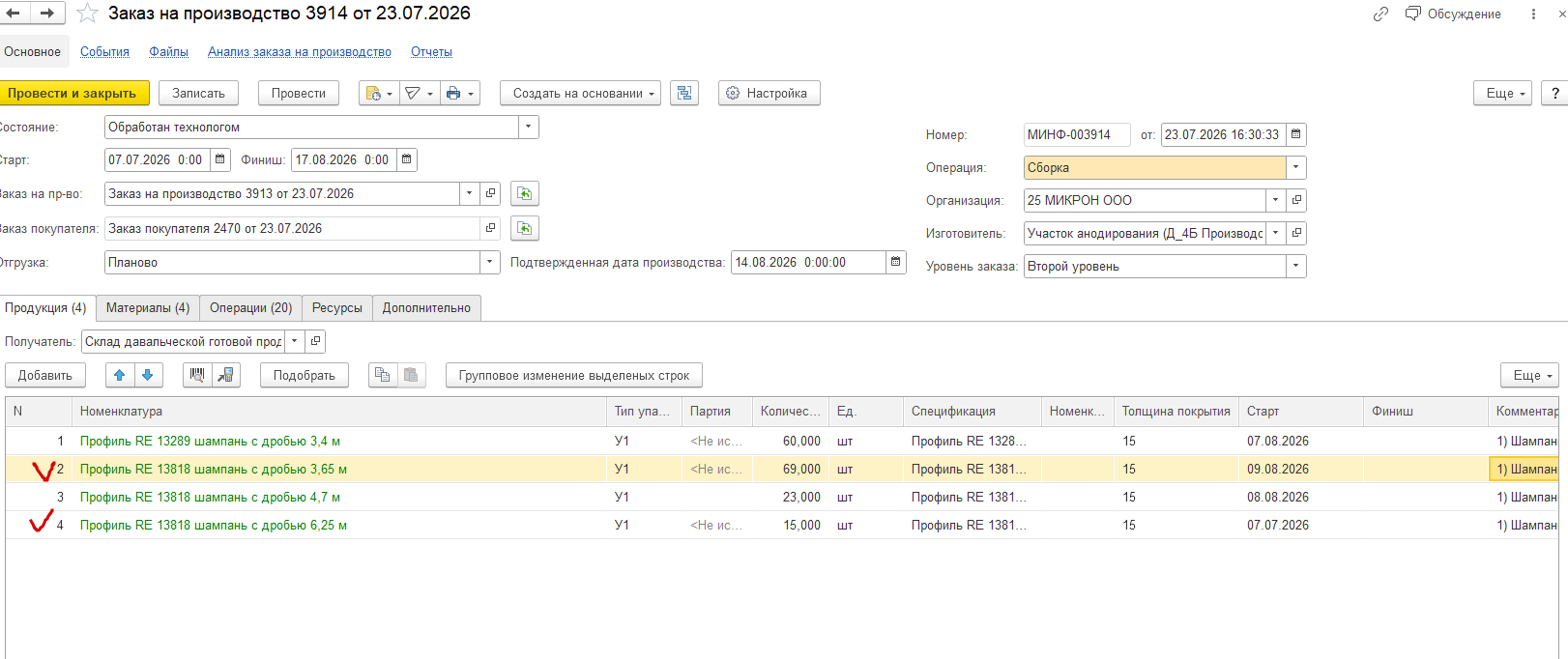The height and width of the screenshot is (659, 1568).
Task: Show the document structure icon
Action: pyautogui.click(x=684, y=93)
